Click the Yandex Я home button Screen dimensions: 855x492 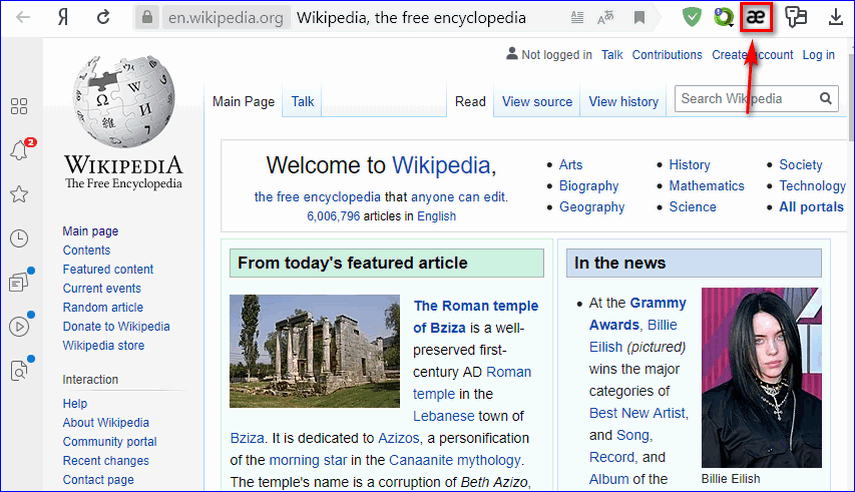[x=62, y=17]
